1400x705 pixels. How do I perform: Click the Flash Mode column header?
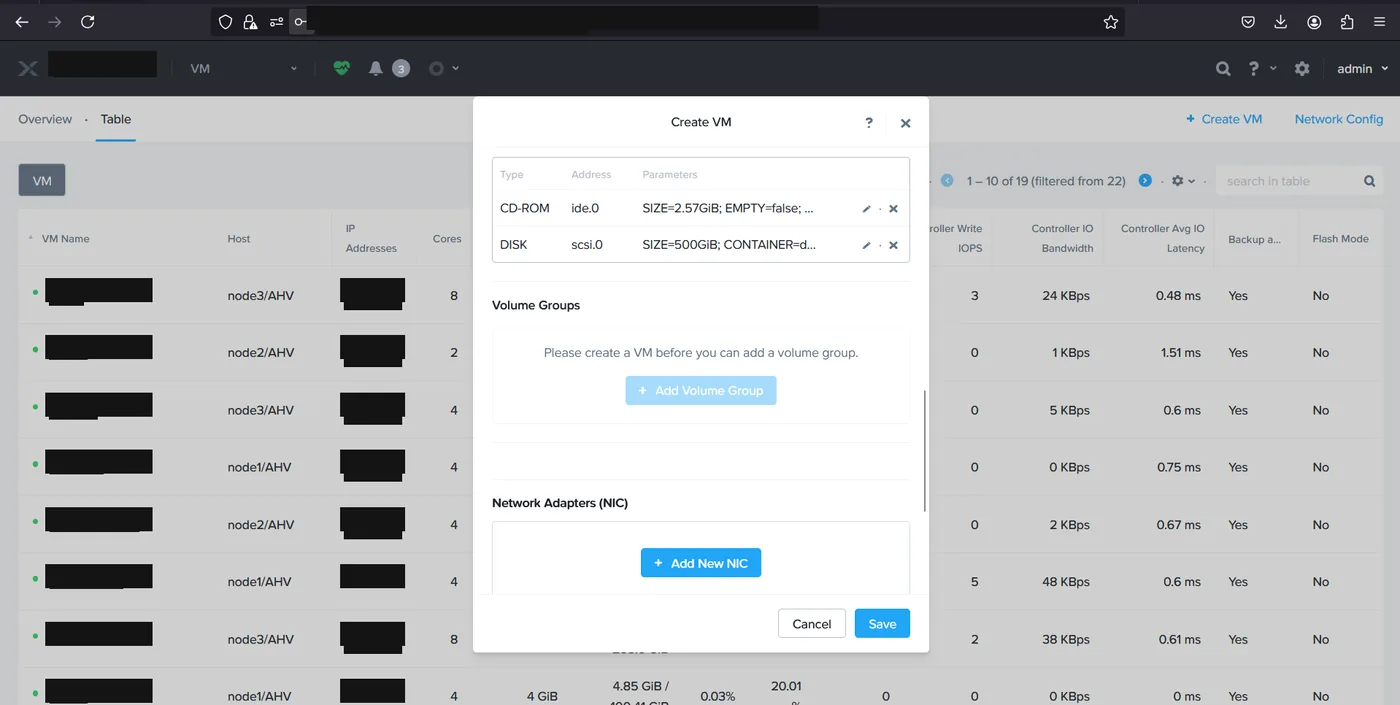click(x=1340, y=239)
